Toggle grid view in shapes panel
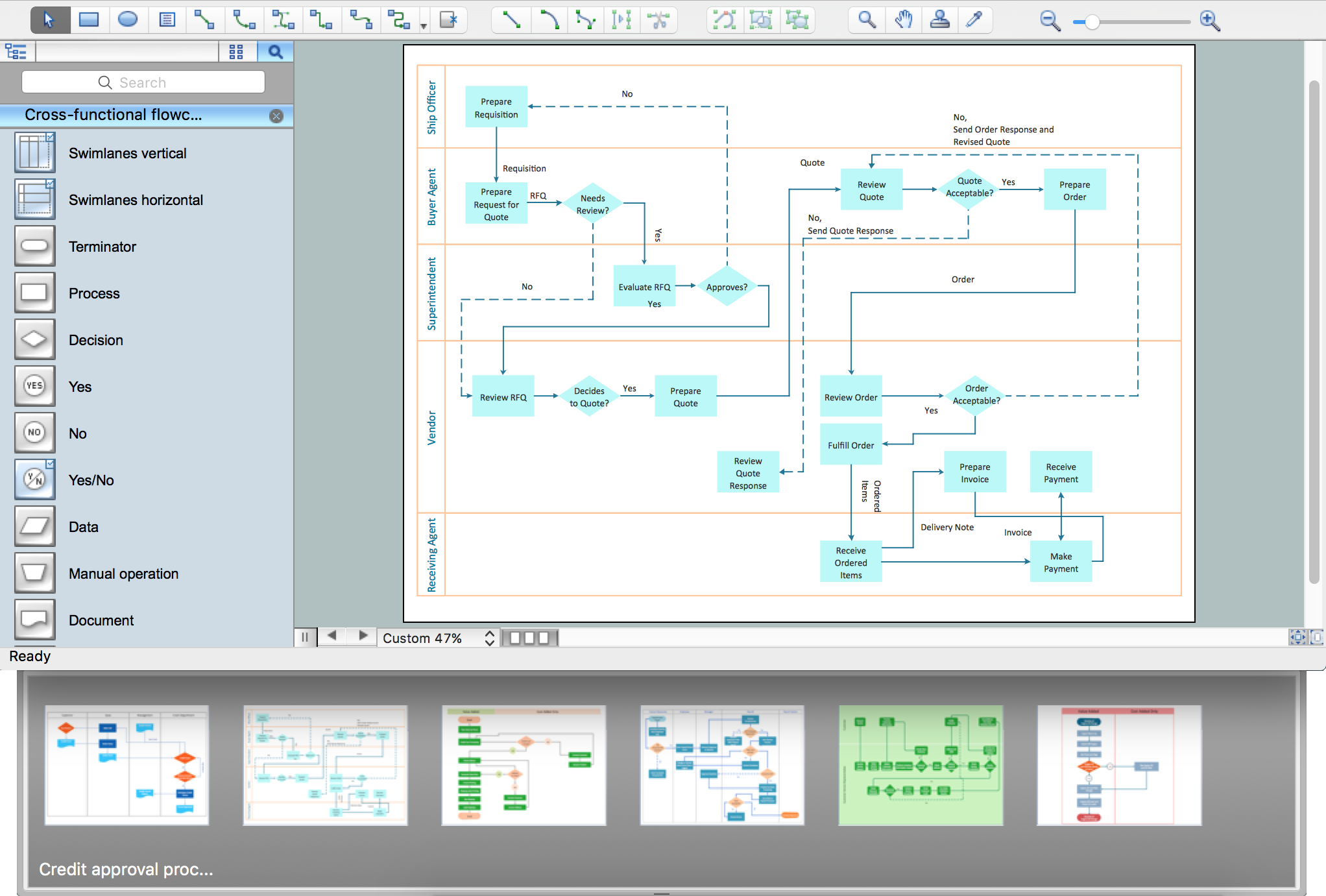 point(239,53)
